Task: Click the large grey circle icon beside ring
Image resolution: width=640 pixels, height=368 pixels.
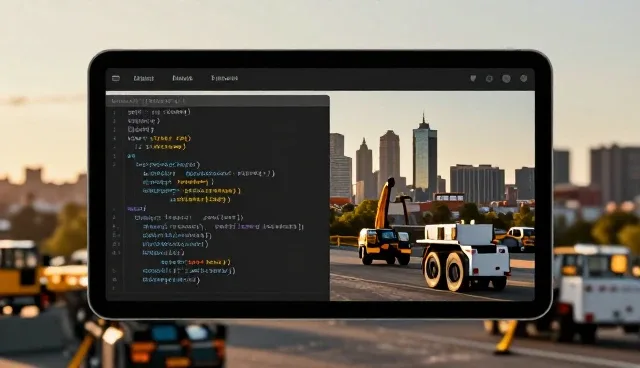Action: (x=506, y=79)
